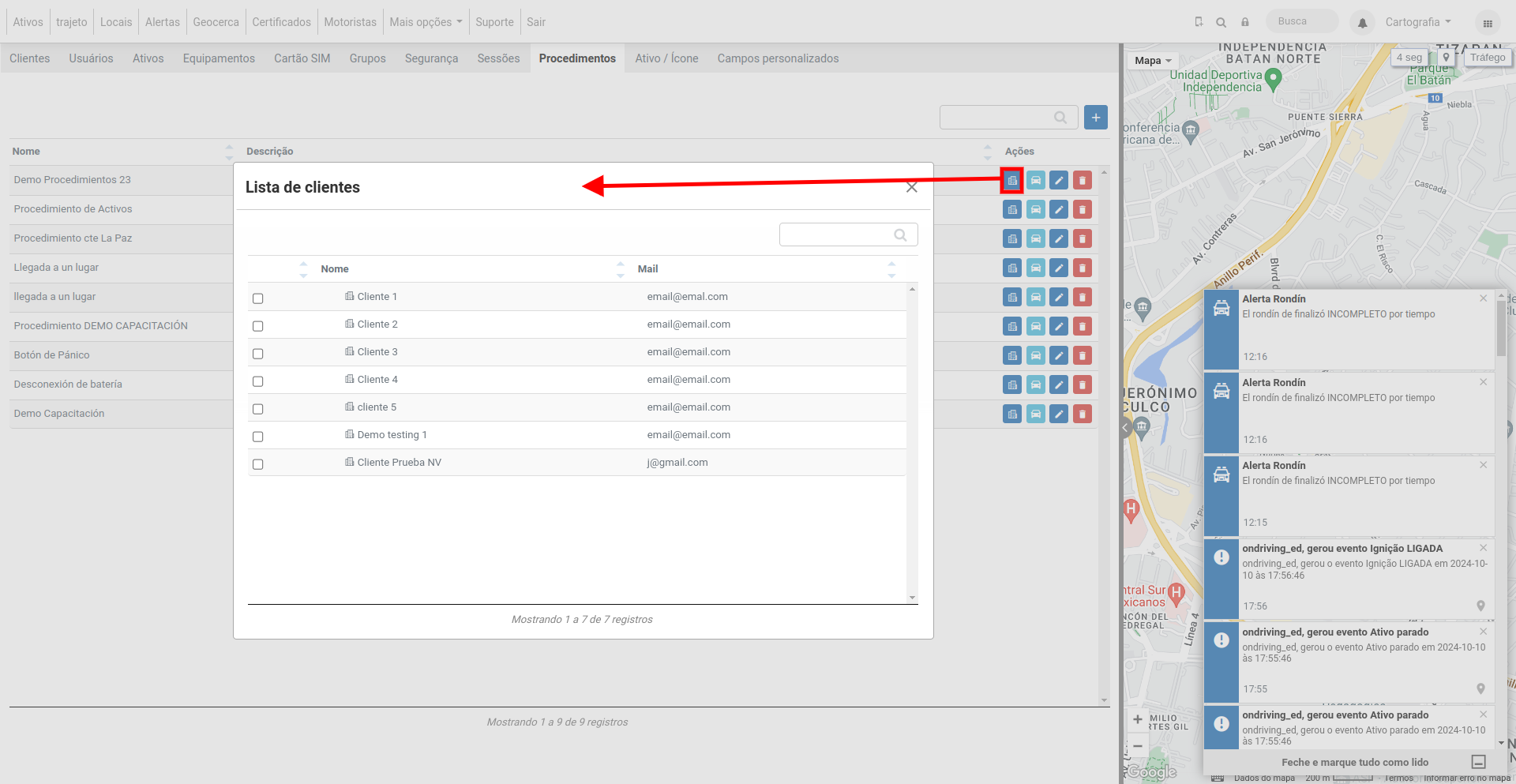Click the Tráfego map button

pos(1488,57)
